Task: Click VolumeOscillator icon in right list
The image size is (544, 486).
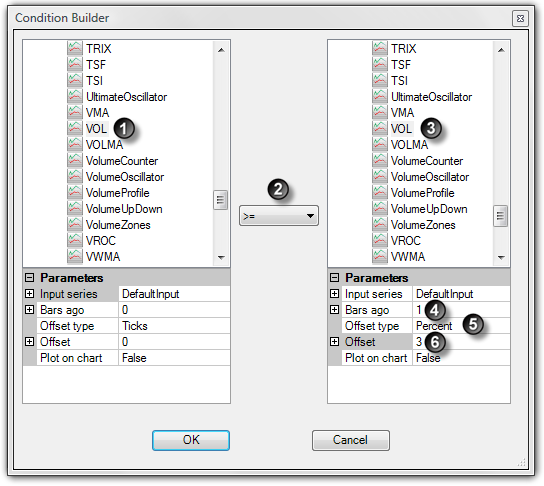Action: 380,177
